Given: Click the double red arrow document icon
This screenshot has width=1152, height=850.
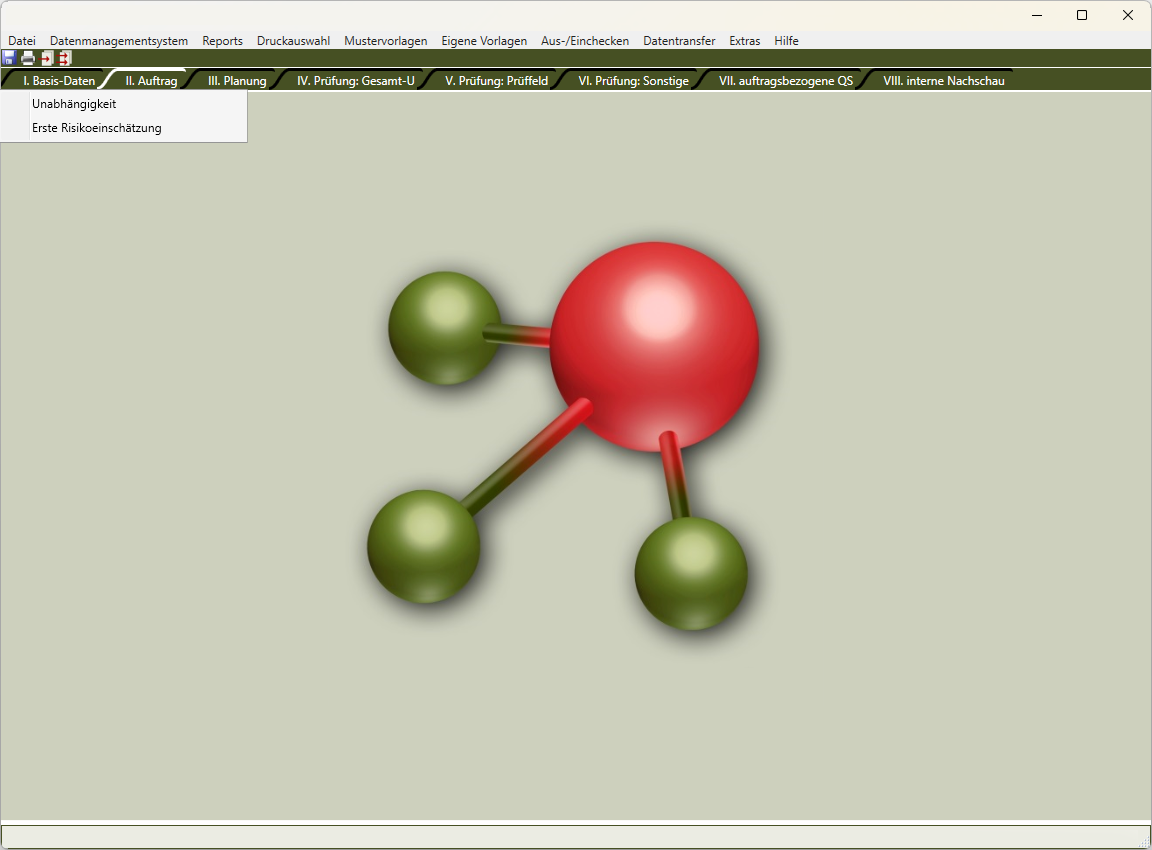Looking at the screenshot, I should [x=65, y=58].
